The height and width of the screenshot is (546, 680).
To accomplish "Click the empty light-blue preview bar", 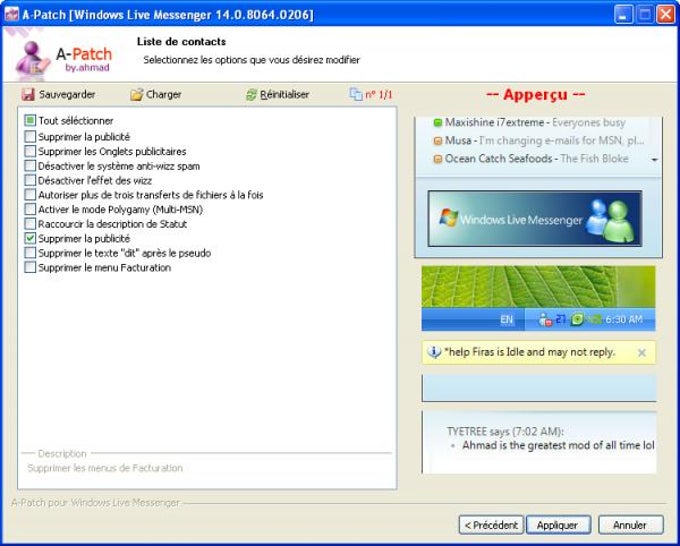I will pos(539,388).
